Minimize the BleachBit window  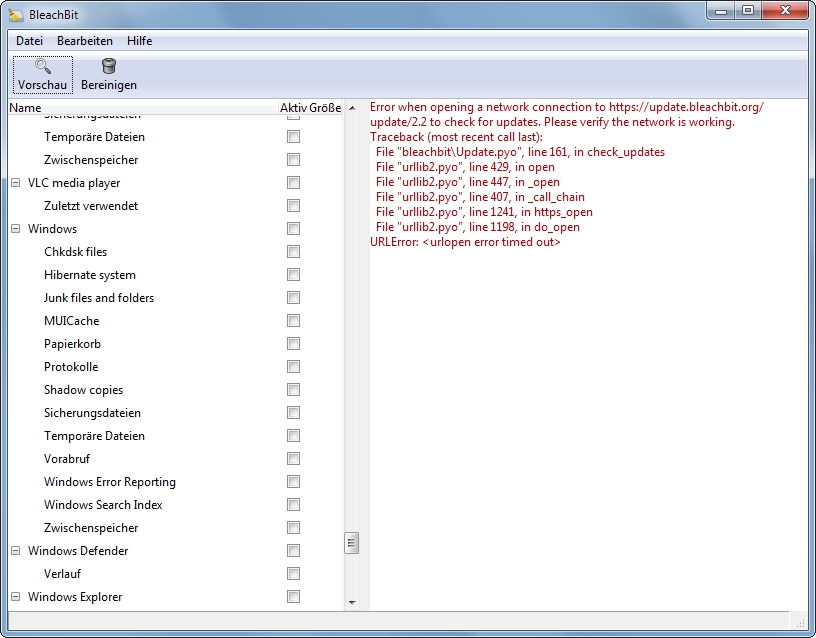pos(721,11)
